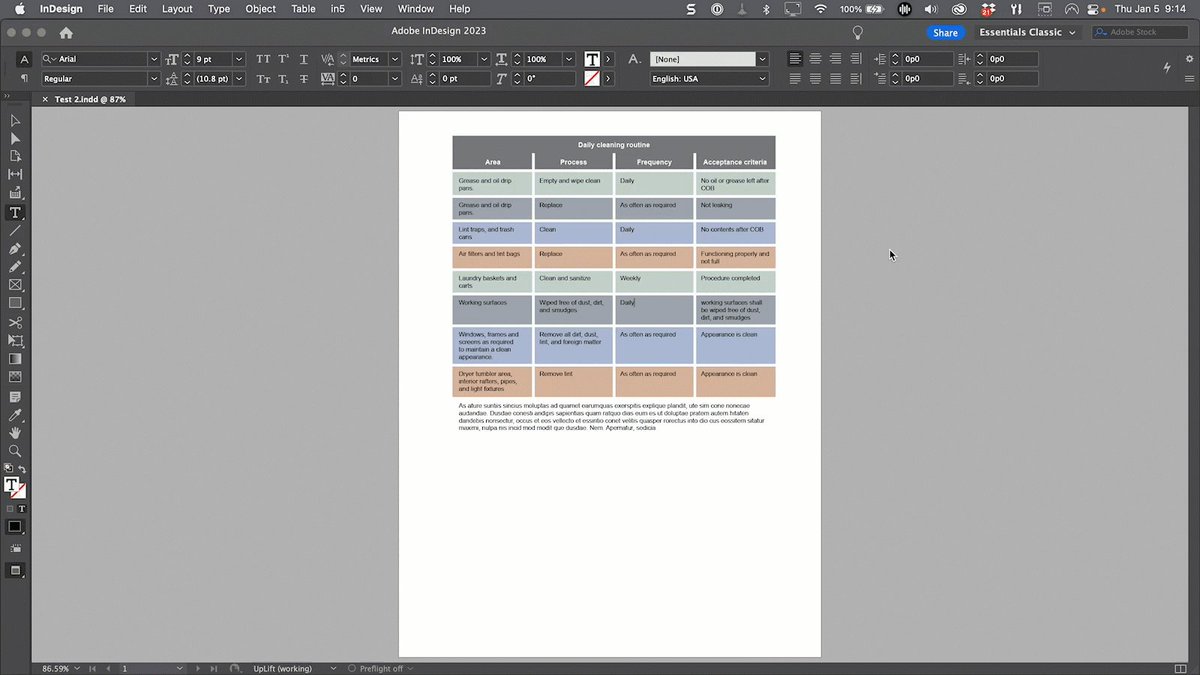Open the Table menu
1200x675 pixels.
point(303,9)
